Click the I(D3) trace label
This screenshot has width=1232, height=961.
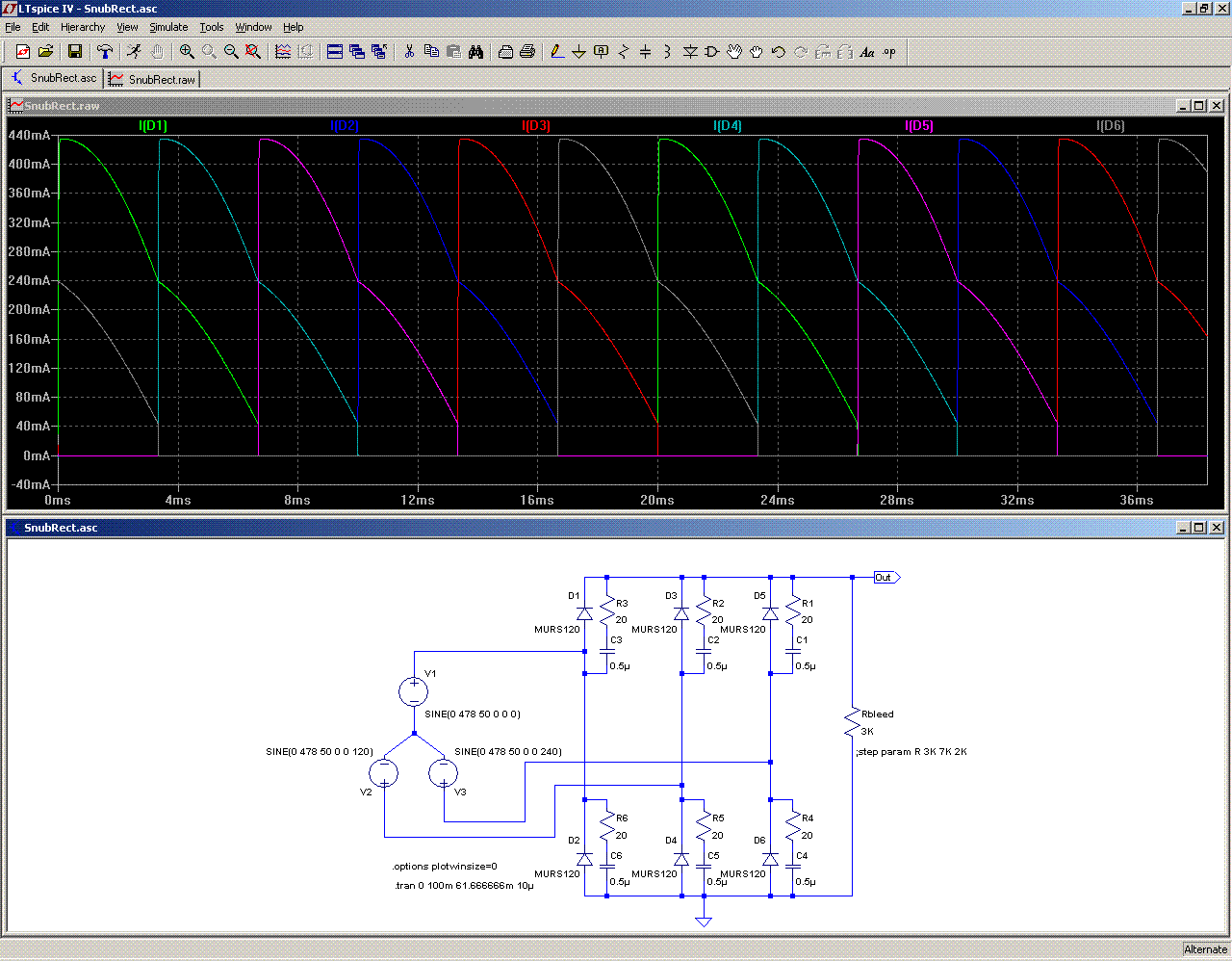pyautogui.click(x=536, y=126)
